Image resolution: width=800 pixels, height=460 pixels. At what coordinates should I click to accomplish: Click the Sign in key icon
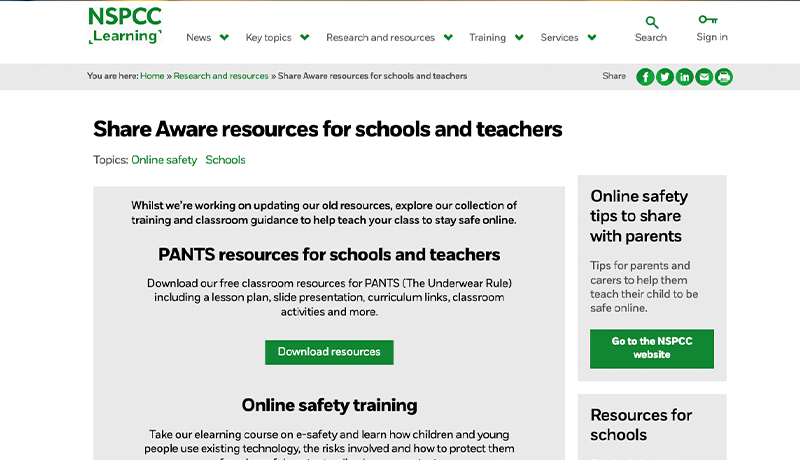coord(709,20)
